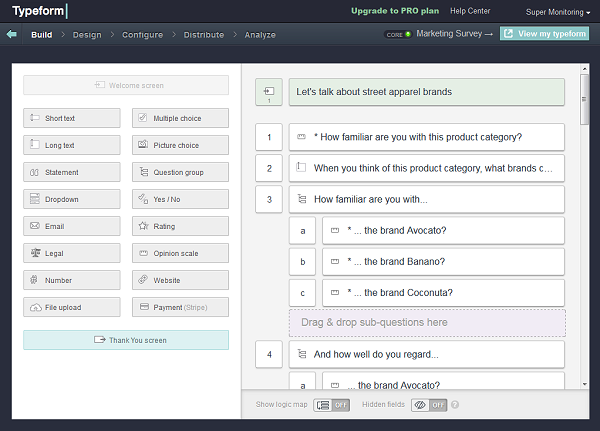Add a Rating question block
This screenshot has height=431, width=600.
[x=180, y=226]
